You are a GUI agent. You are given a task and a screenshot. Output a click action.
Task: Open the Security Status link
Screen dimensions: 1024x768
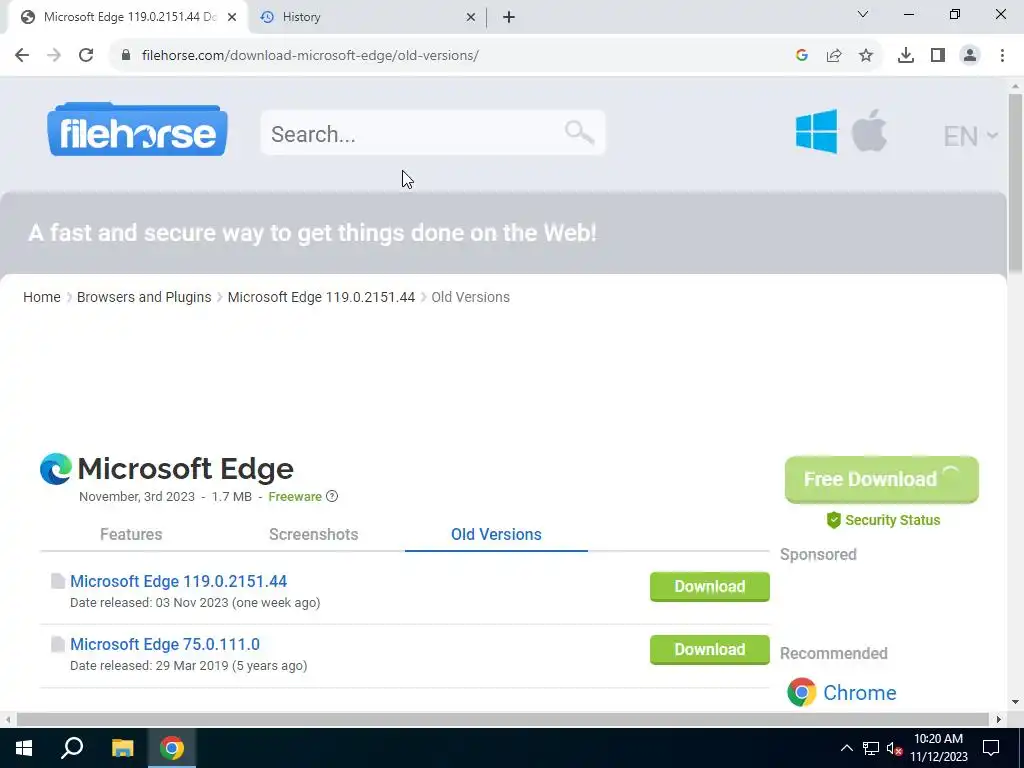pyautogui.click(x=883, y=520)
